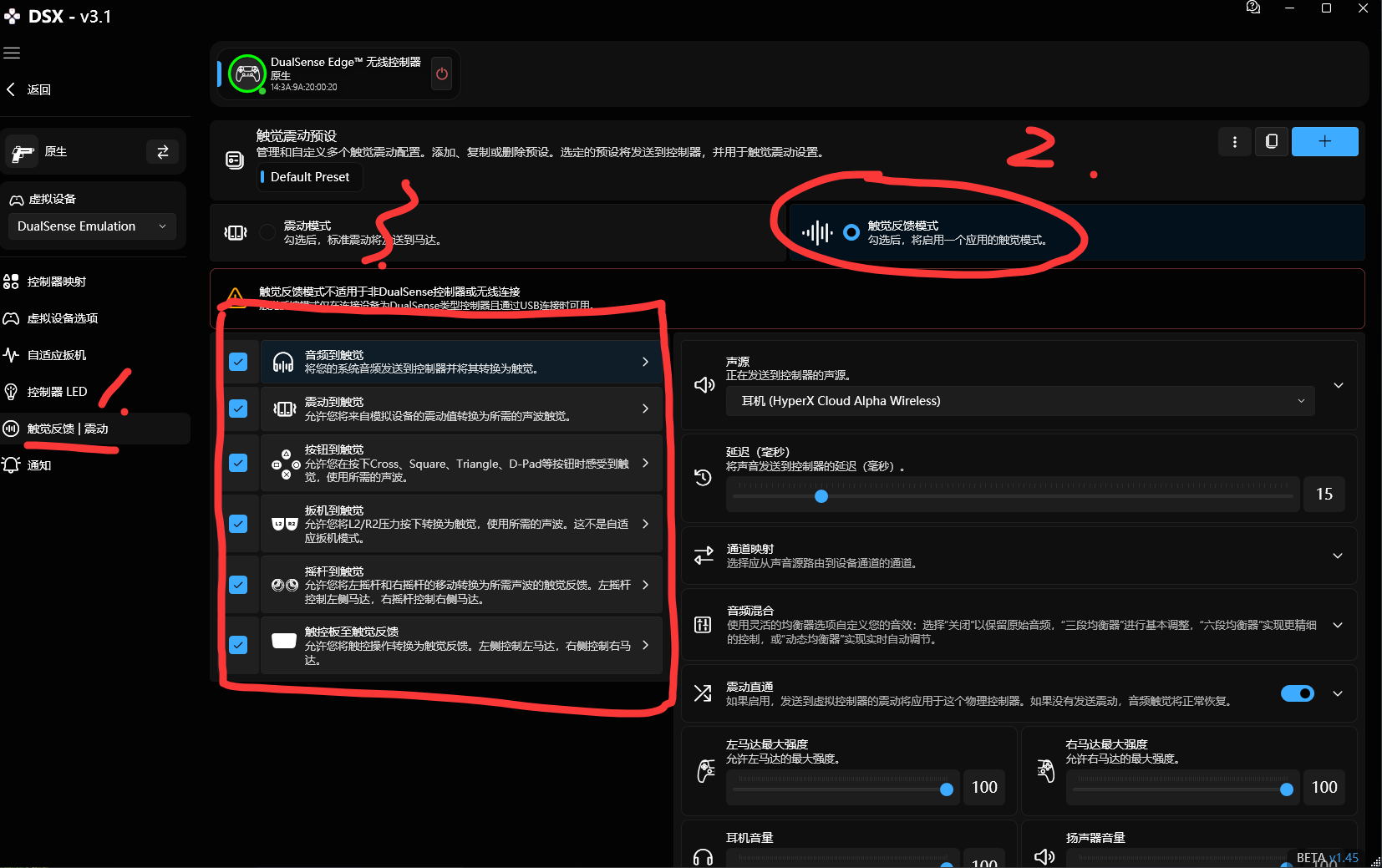1382x868 pixels.
Task: Click the face buttons icon for 按钮到触觉
Action: [286, 464]
